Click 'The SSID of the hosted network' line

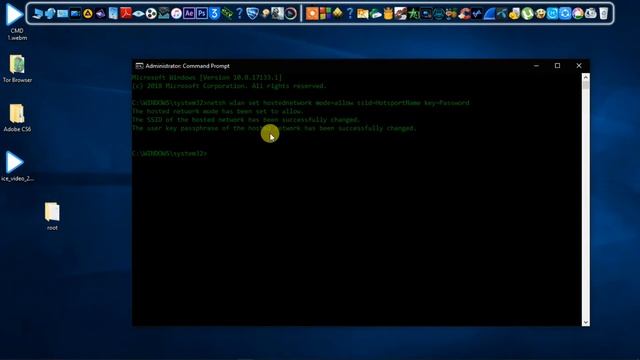pyautogui.click(x=246, y=120)
